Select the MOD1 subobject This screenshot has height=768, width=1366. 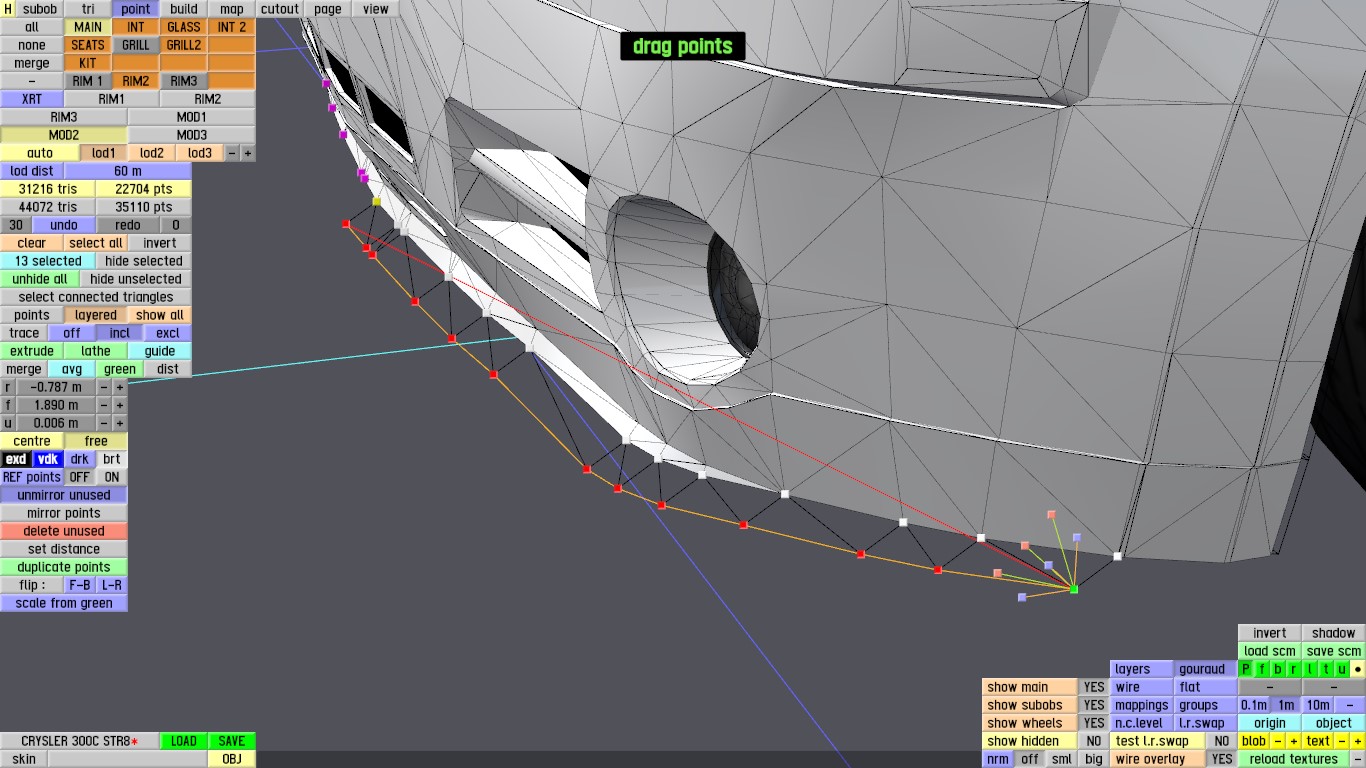click(x=192, y=117)
